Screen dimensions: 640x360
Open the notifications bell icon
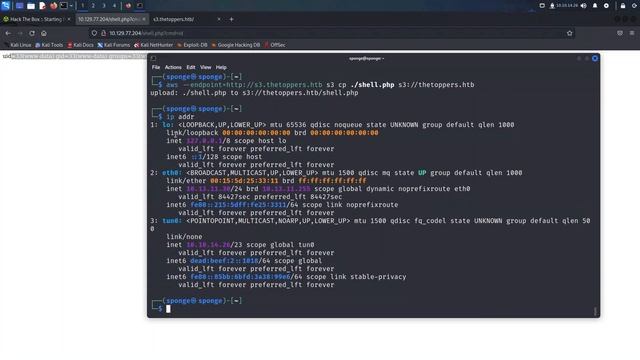click(x=595, y=6)
